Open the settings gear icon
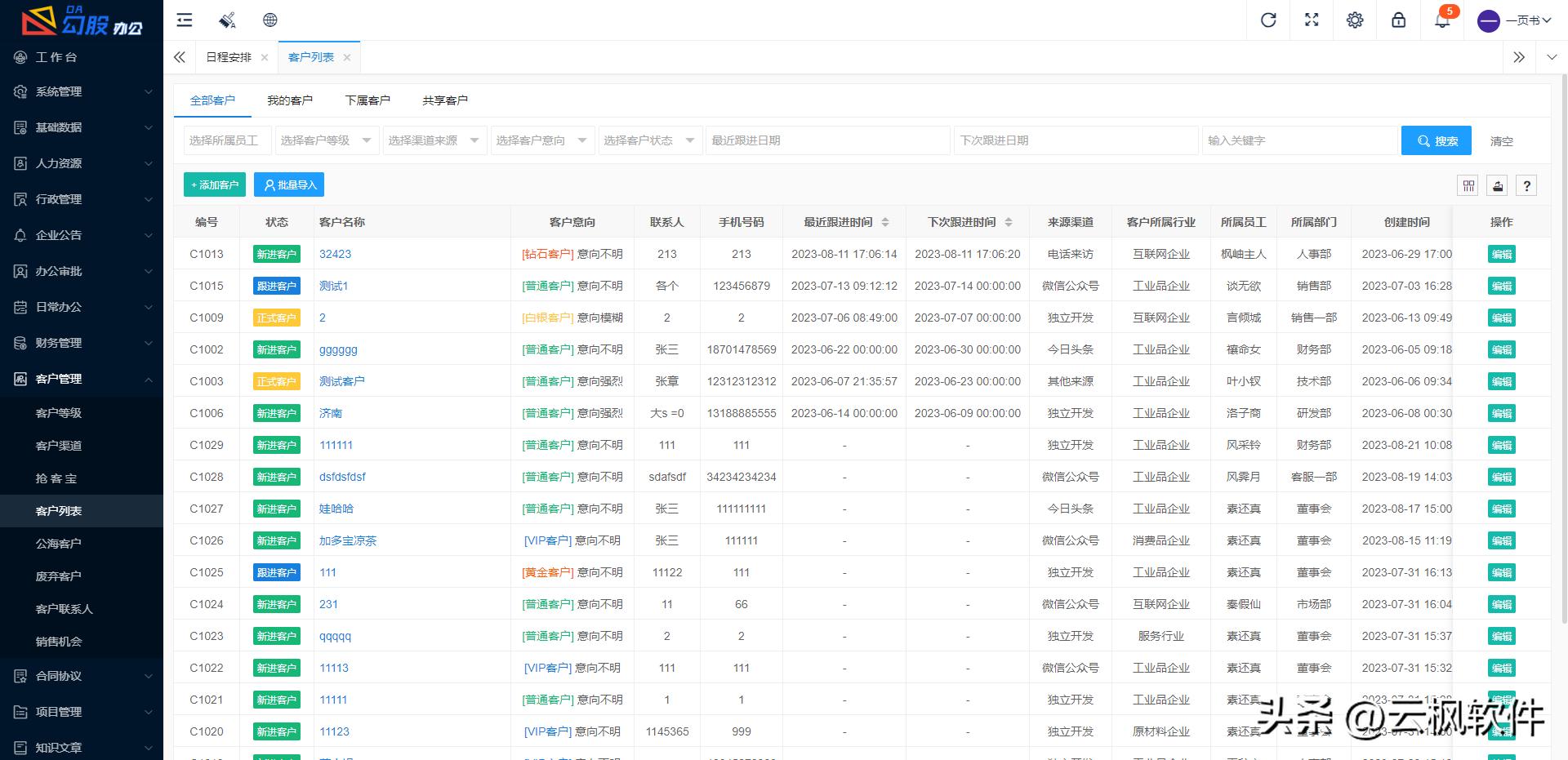This screenshot has width=1568, height=760. [1355, 20]
